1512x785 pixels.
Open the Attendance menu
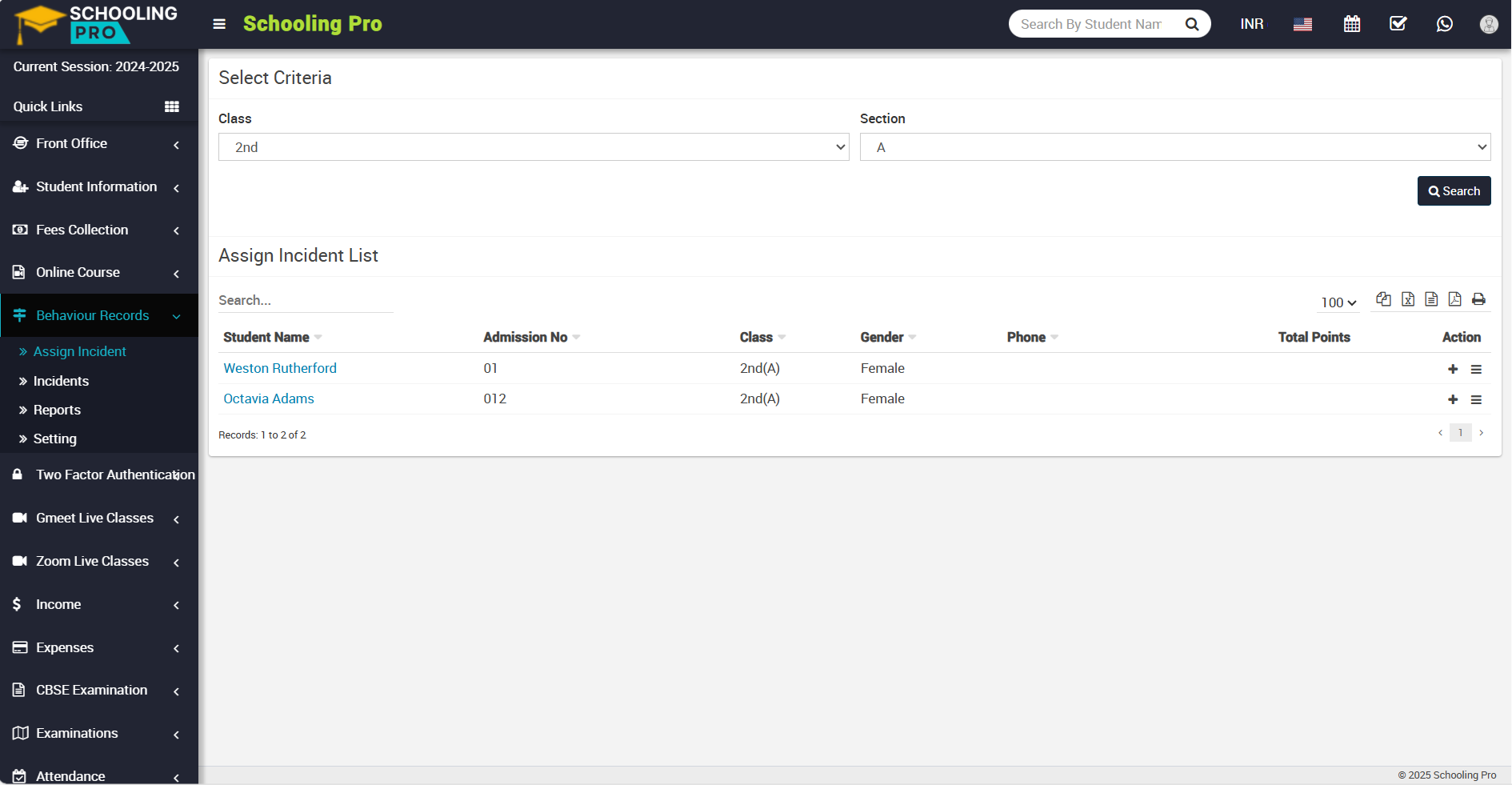tap(99, 775)
